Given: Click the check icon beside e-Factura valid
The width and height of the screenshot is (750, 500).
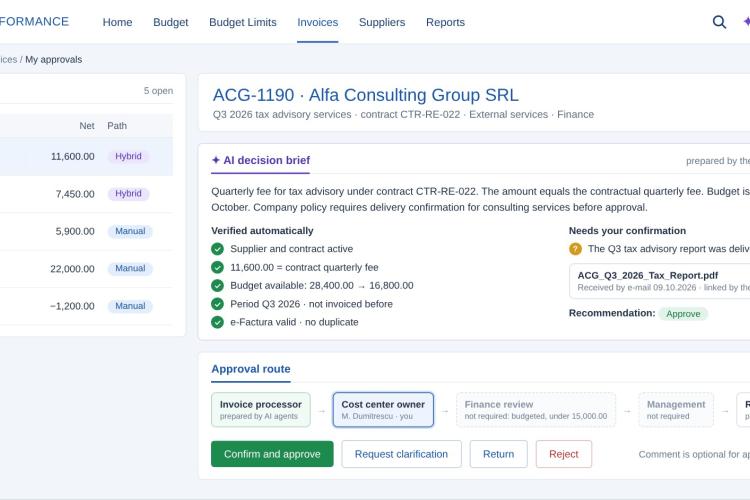Looking at the screenshot, I should (217, 322).
